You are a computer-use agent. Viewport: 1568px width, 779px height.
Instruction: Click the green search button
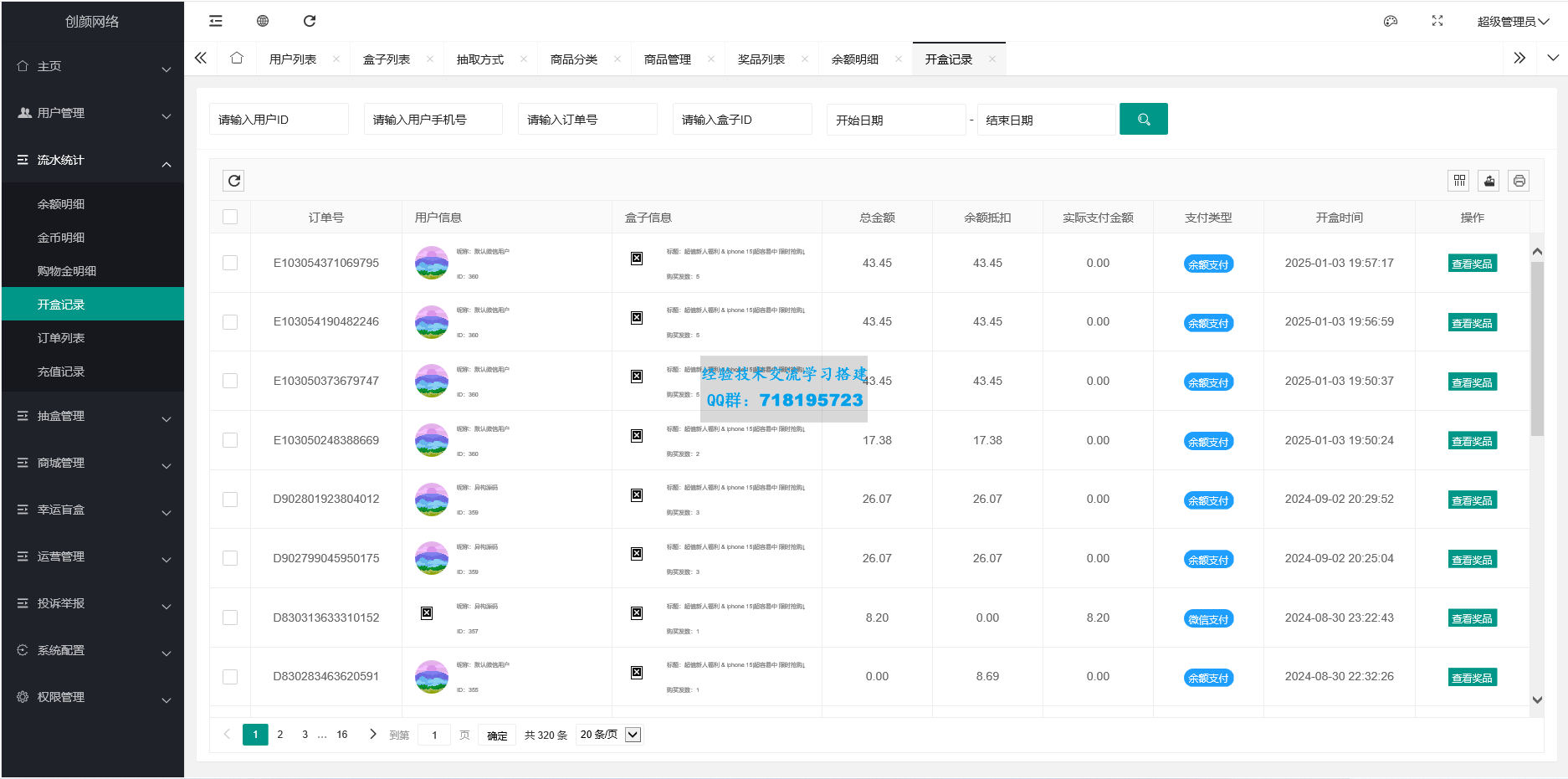coord(1143,120)
